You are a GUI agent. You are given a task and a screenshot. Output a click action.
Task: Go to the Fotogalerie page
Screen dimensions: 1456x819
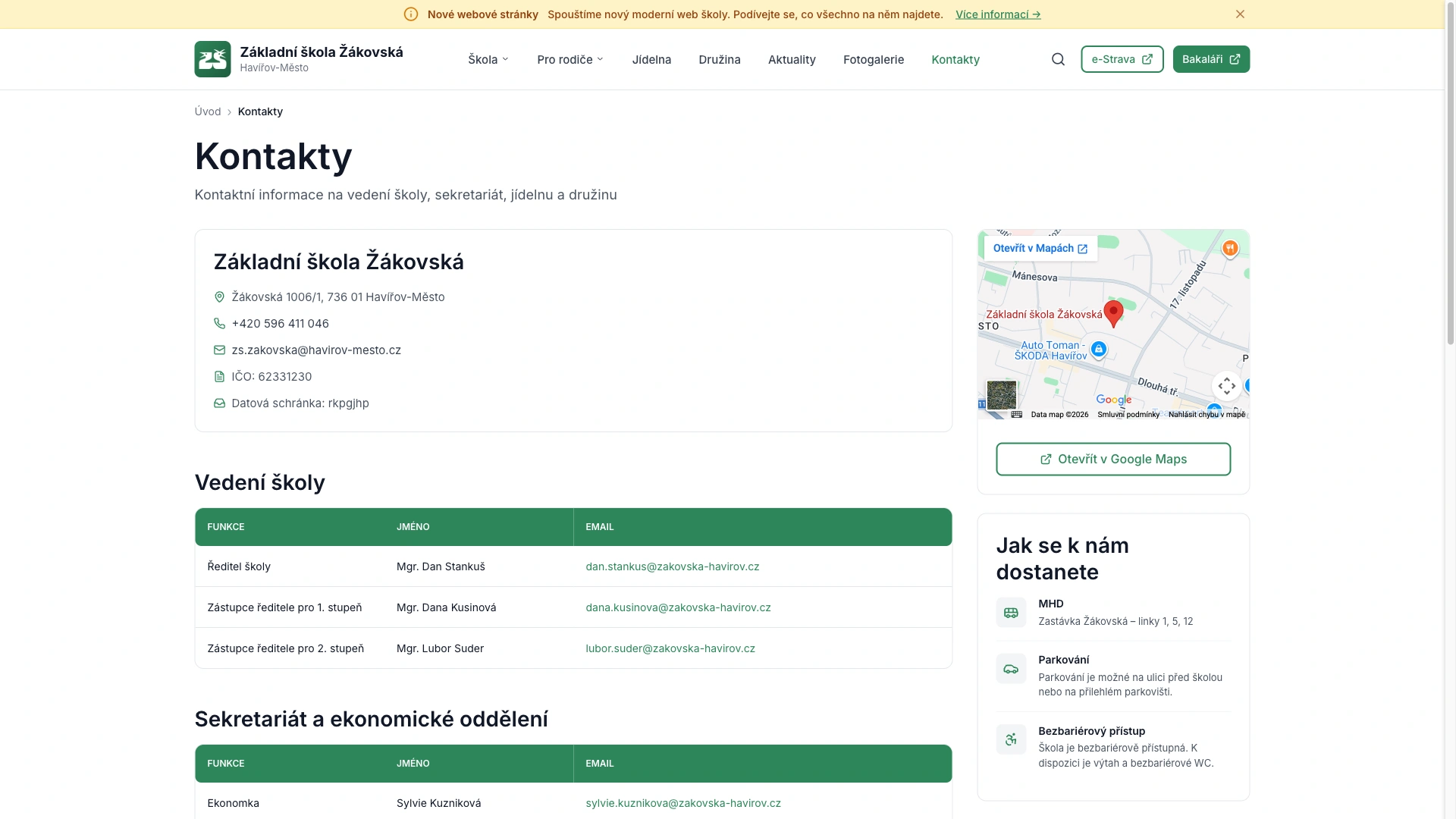(873, 59)
